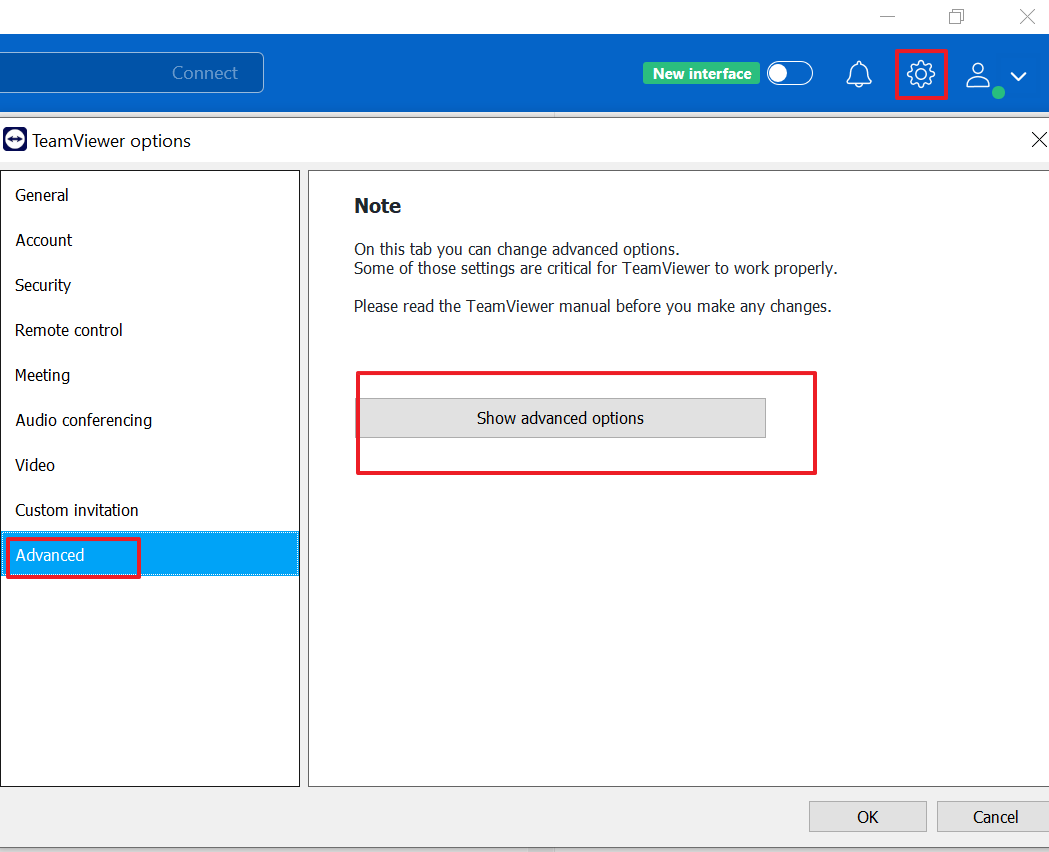Click the Cancel button
The image size is (1049, 852).
[x=995, y=817]
